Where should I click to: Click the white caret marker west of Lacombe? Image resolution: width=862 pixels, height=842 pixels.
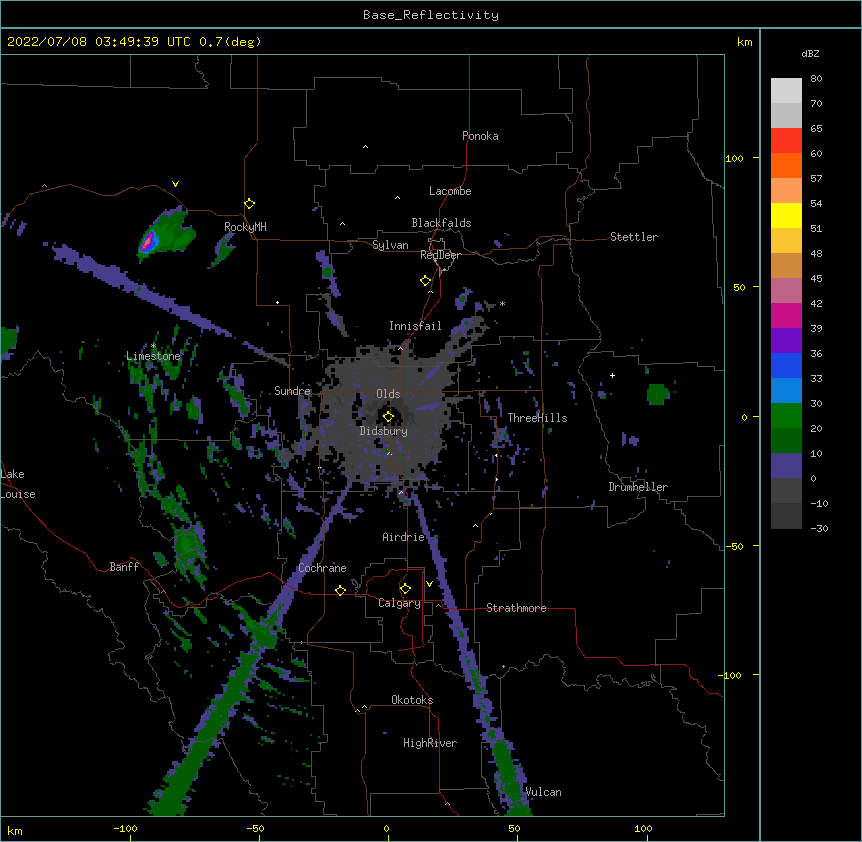coord(397,197)
